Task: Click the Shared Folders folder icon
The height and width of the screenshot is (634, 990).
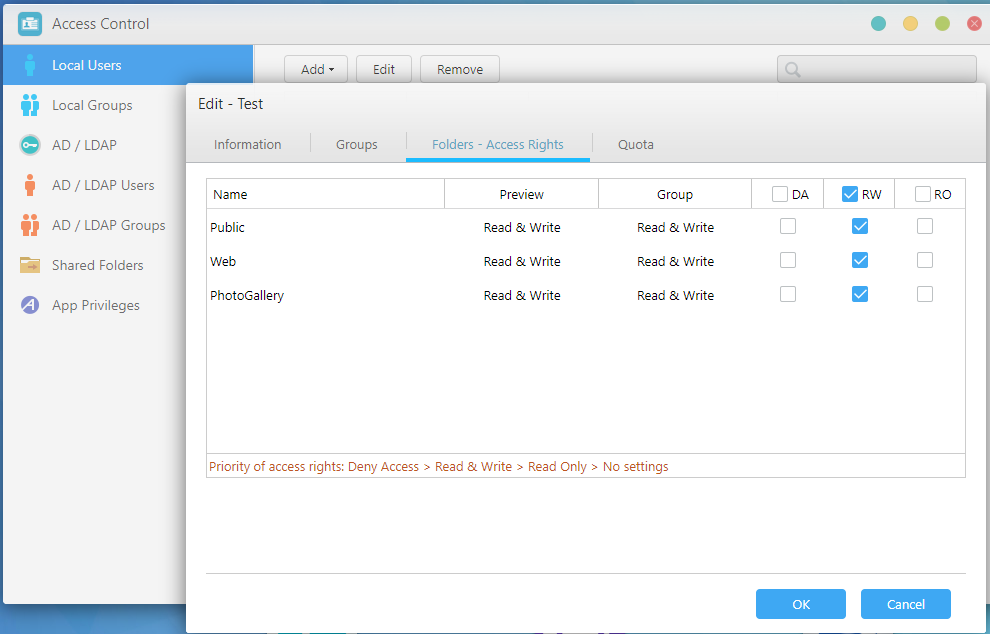Action: click(x=30, y=265)
